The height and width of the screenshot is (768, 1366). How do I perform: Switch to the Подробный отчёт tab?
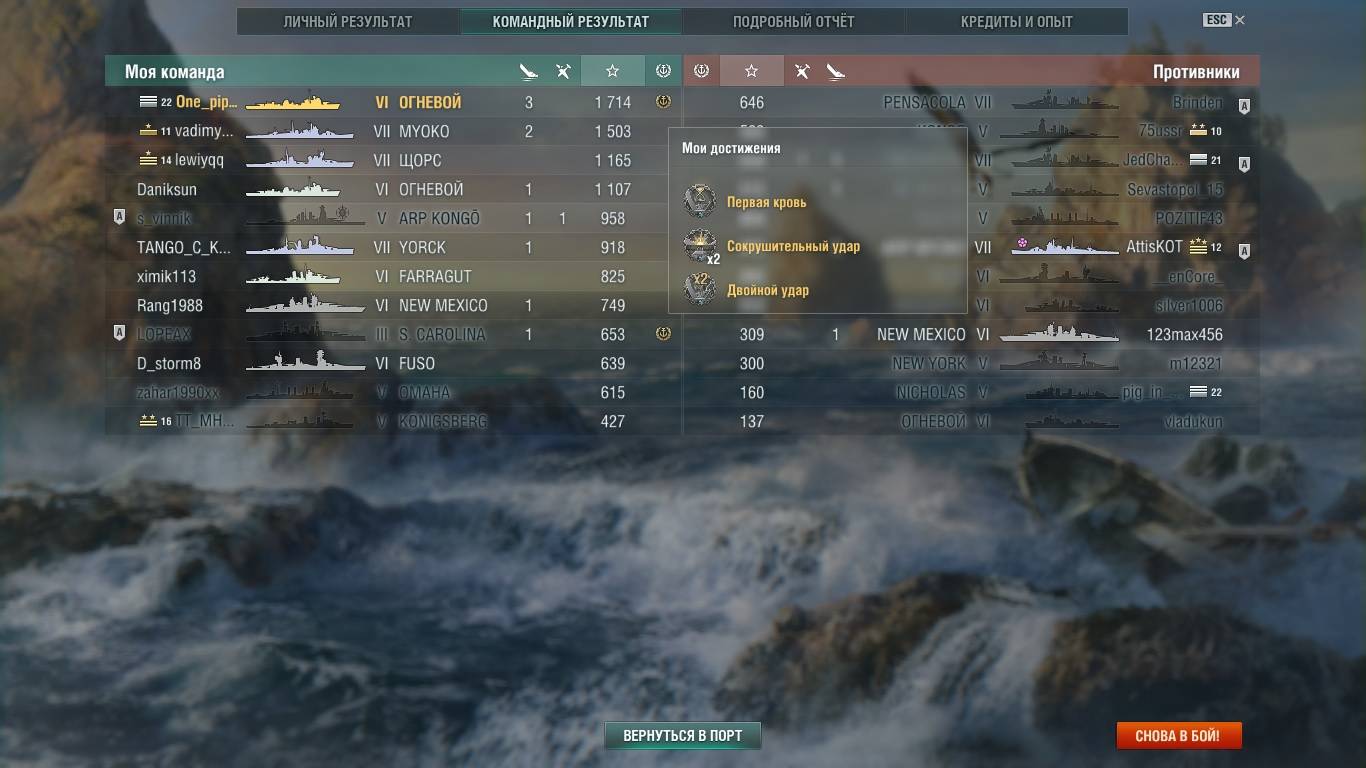coord(793,21)
